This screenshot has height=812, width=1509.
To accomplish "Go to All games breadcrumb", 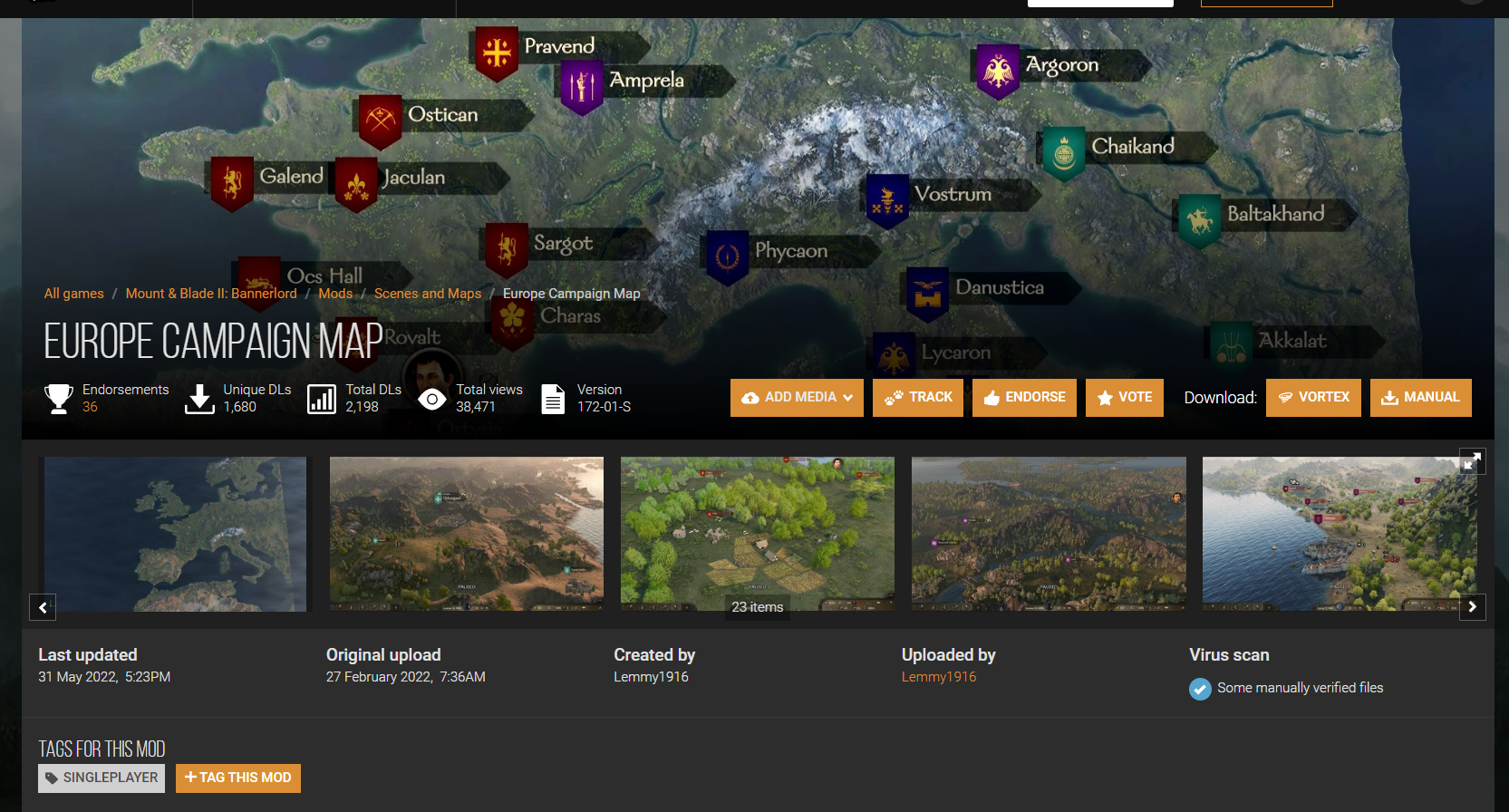I will pos(74,294).
